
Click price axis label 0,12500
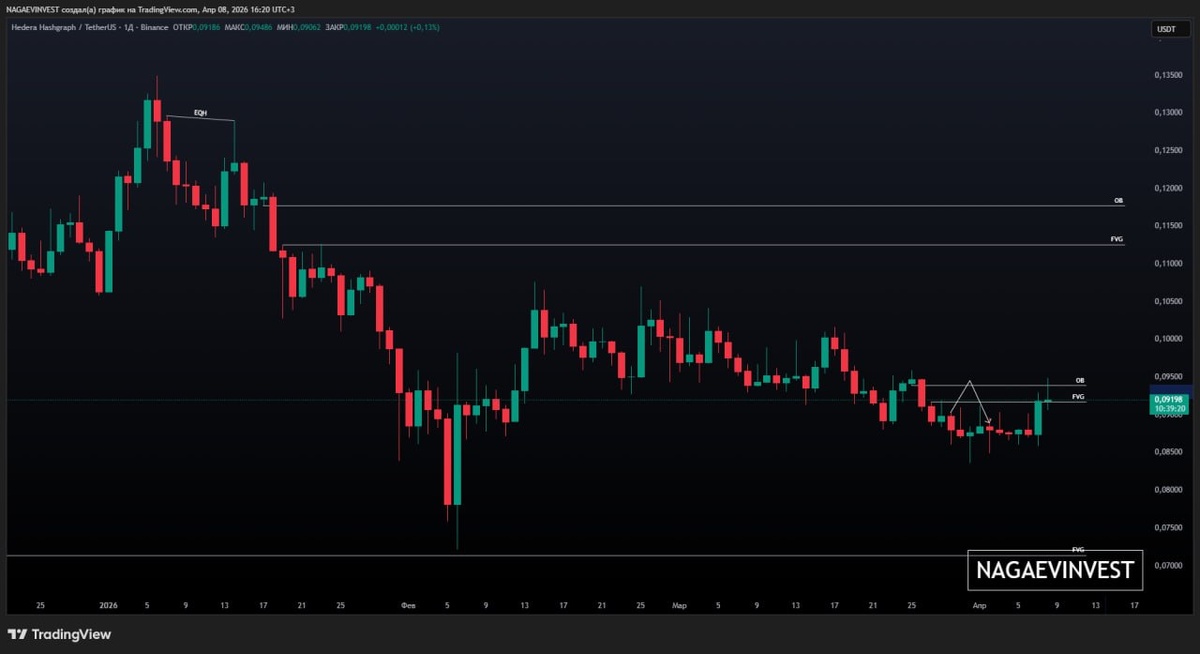[x=1169, y=150]
